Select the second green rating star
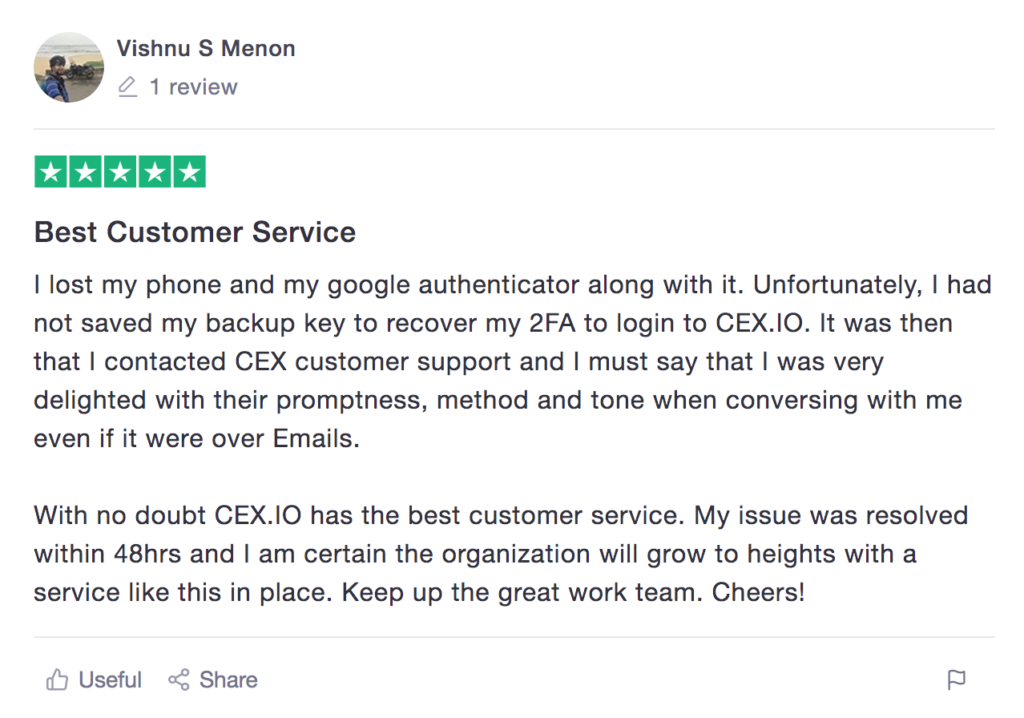Image resolution: width=1024 pixels, height=718 pixels. (x=86, y=172)
